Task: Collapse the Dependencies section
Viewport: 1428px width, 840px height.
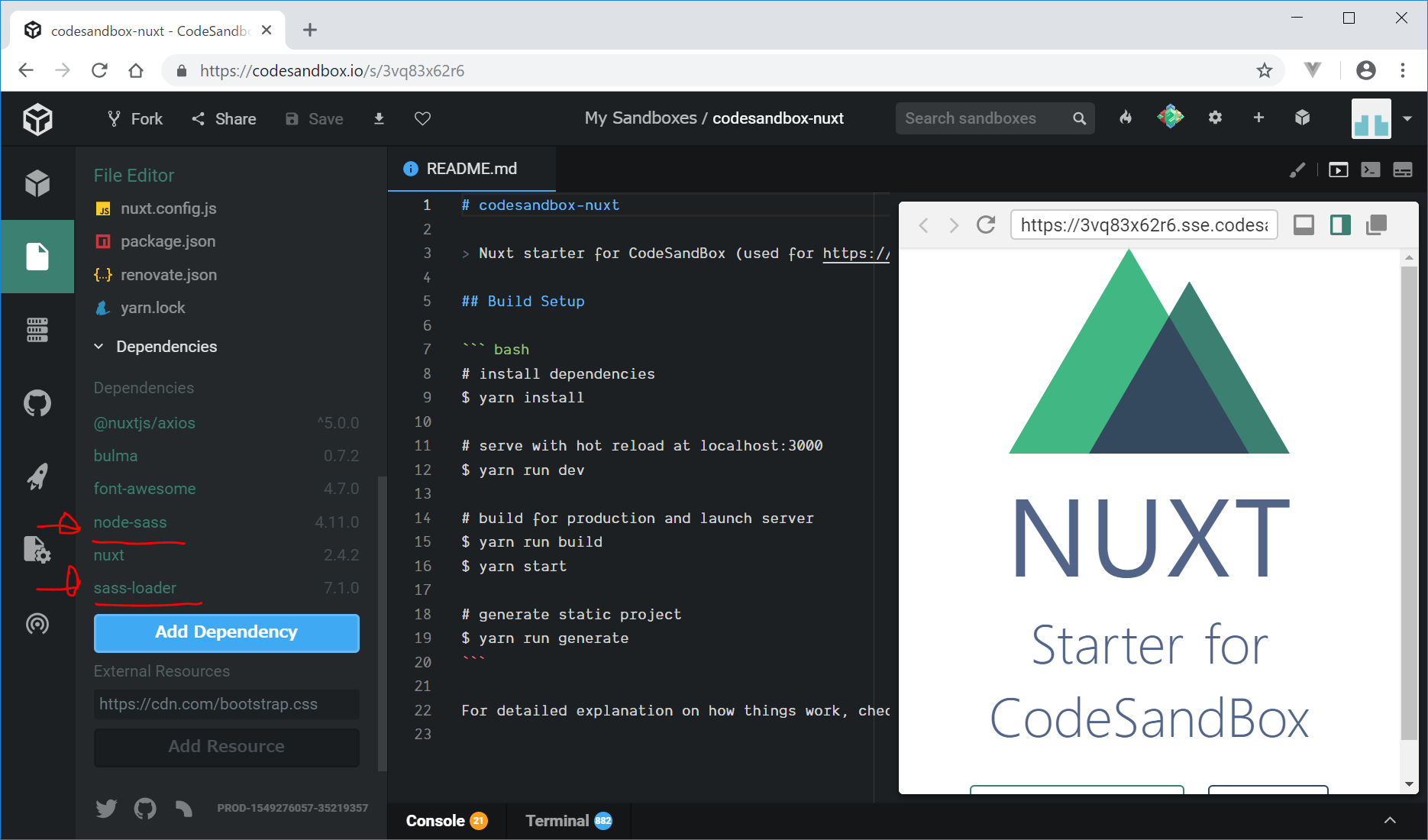Action: click(x=99, y=347)
